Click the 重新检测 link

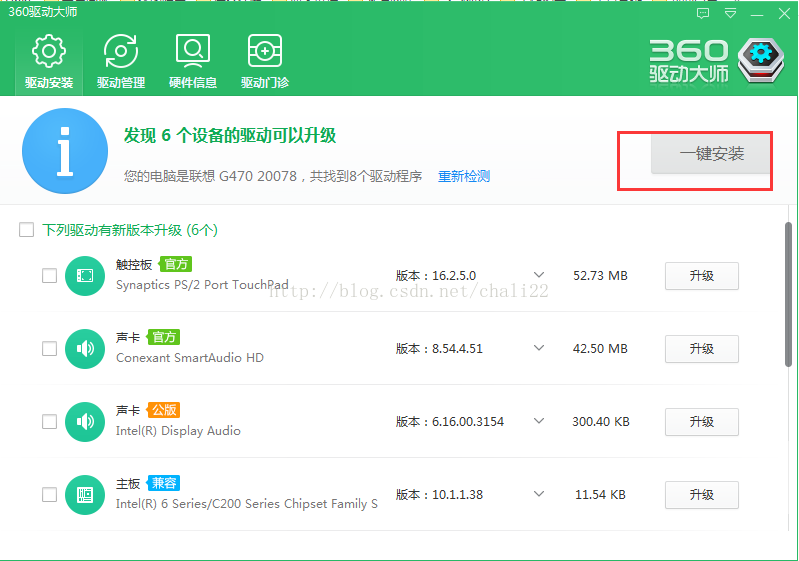coord(464,176)
